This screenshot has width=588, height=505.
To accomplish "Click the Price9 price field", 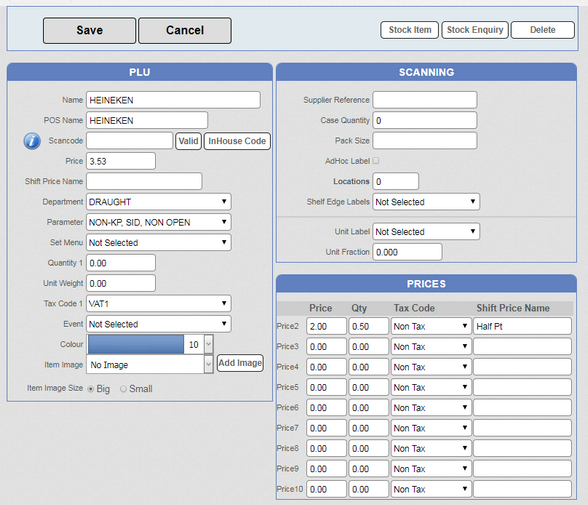I will (x=326, y=469).
